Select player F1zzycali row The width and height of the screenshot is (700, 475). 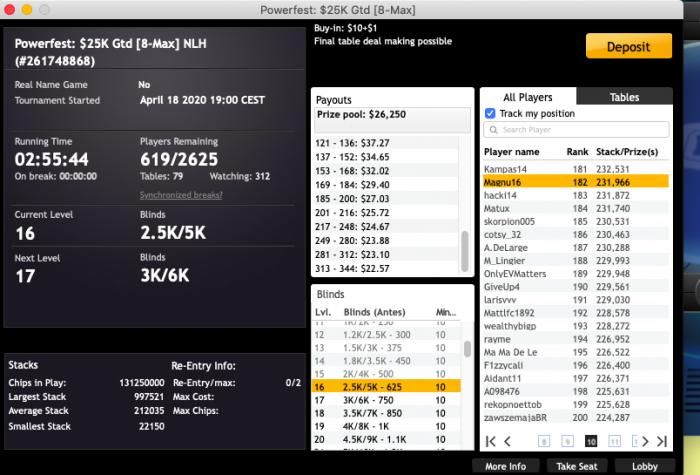click(576, 365)
